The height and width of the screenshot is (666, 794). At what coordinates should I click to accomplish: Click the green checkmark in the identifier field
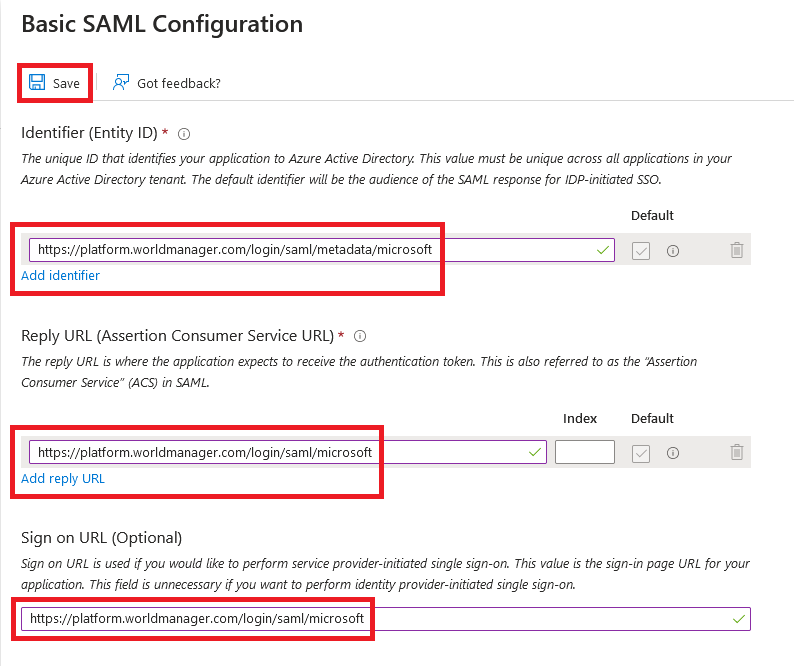click(x=603, y=250)
